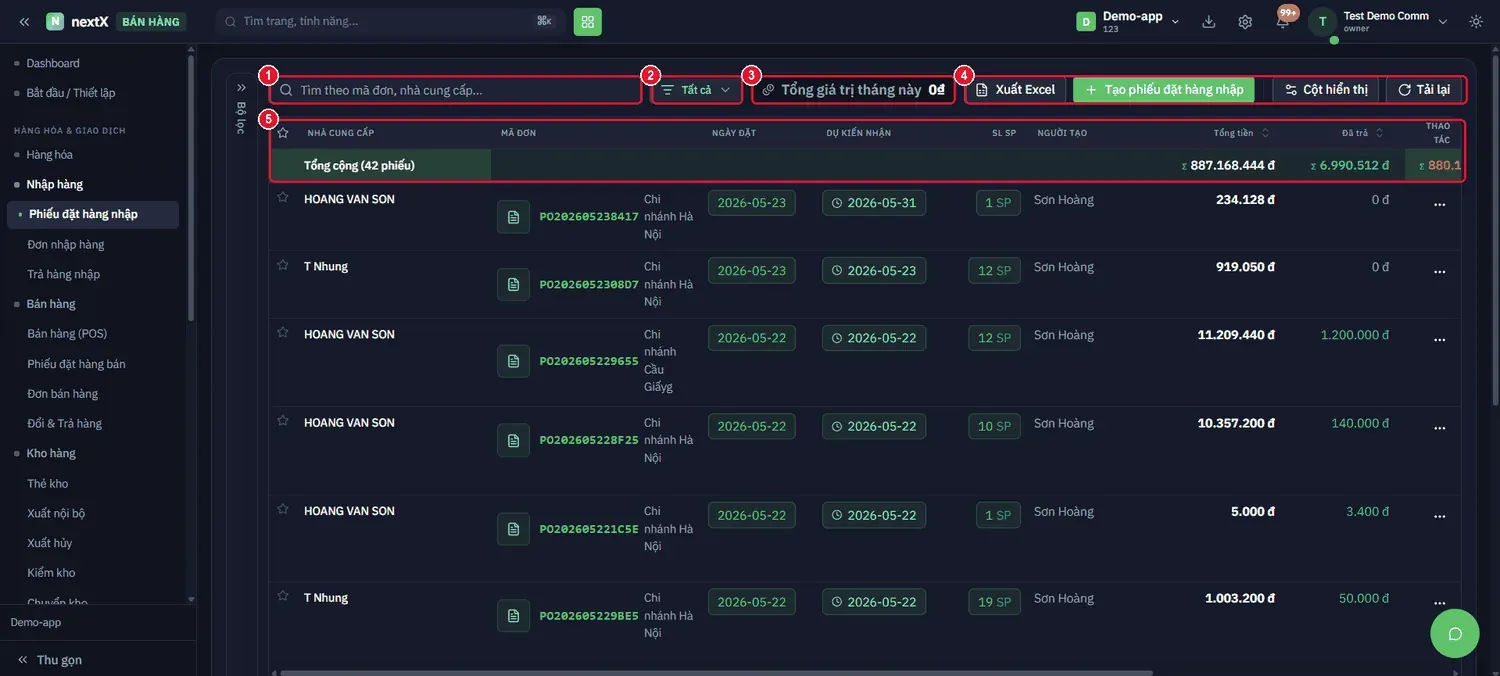Star the PO2026052308D7 order row

click(x=283, y=265)
